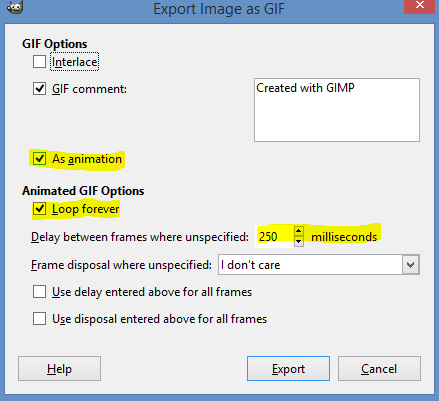Open Help for GIF export
The image size is (439, 401).
click(59, 369)
